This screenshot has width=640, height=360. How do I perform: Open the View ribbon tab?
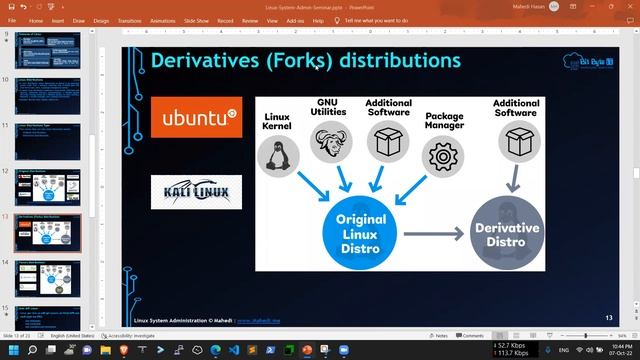272,20
